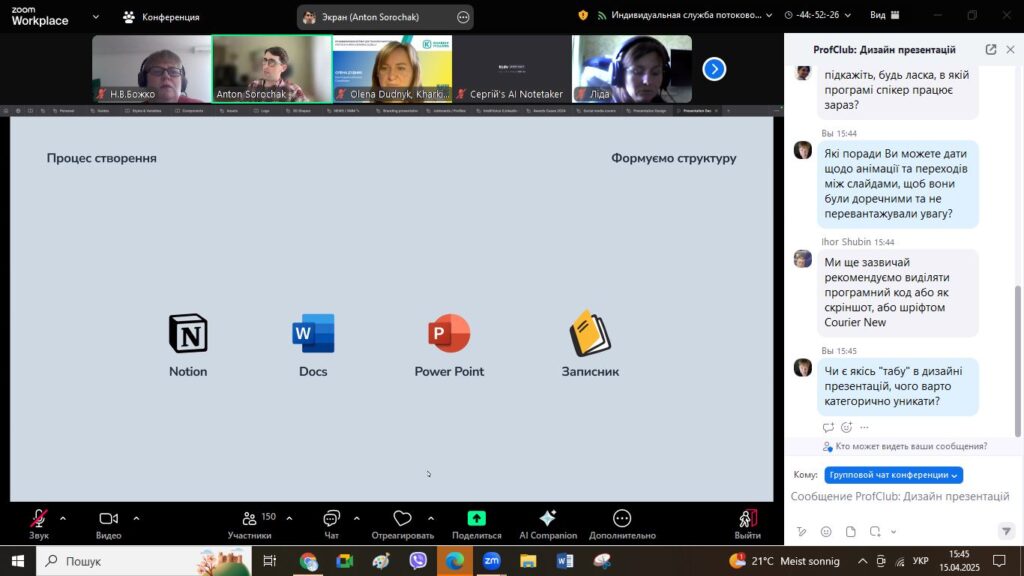This screenshot has width=1024, height=576.
Task: Open Отреагировать reactions menu
Action: pyautogui.click(x=402, y=524)
